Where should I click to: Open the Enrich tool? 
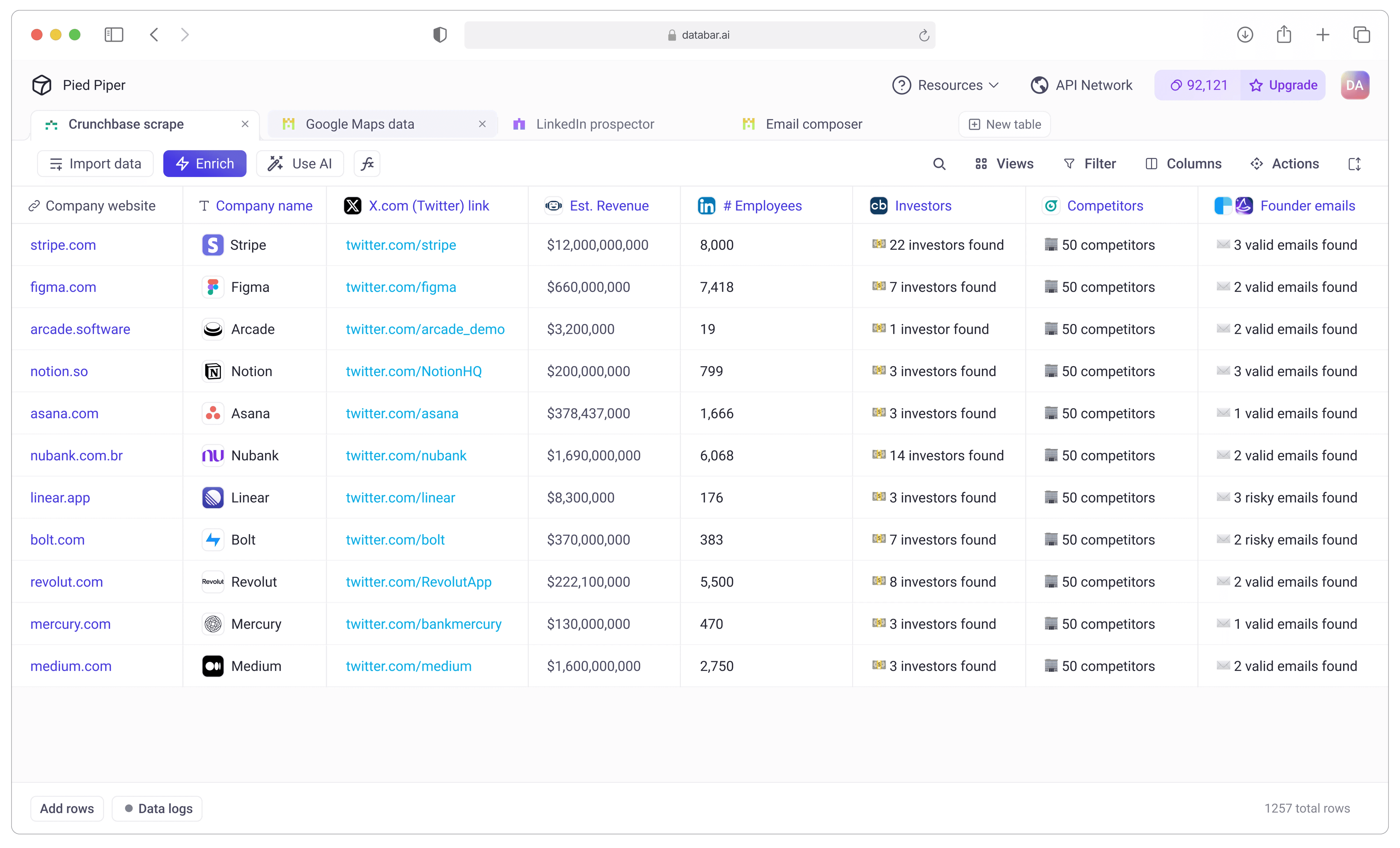tap(205, 164)
